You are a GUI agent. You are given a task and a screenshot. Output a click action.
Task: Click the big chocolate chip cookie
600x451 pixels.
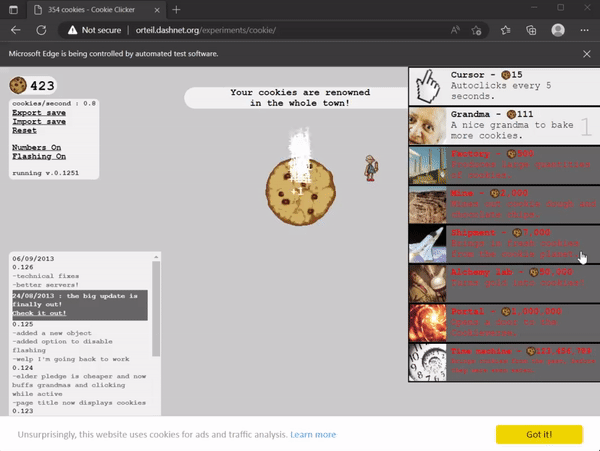[301, 192]
